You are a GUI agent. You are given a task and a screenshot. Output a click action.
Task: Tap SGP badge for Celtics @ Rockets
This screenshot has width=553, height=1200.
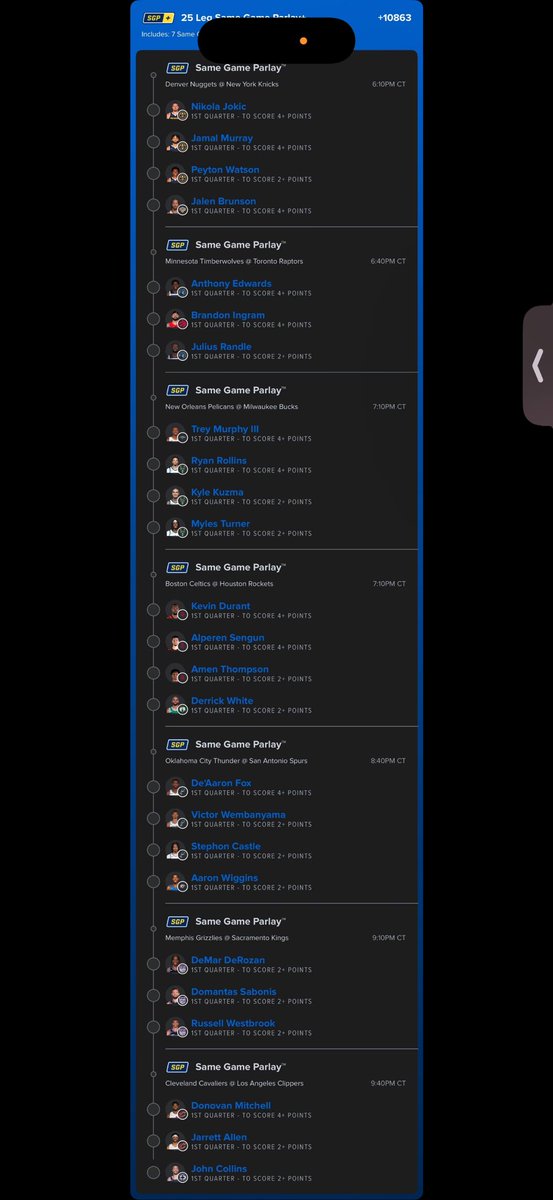click(x=177, y=568)
